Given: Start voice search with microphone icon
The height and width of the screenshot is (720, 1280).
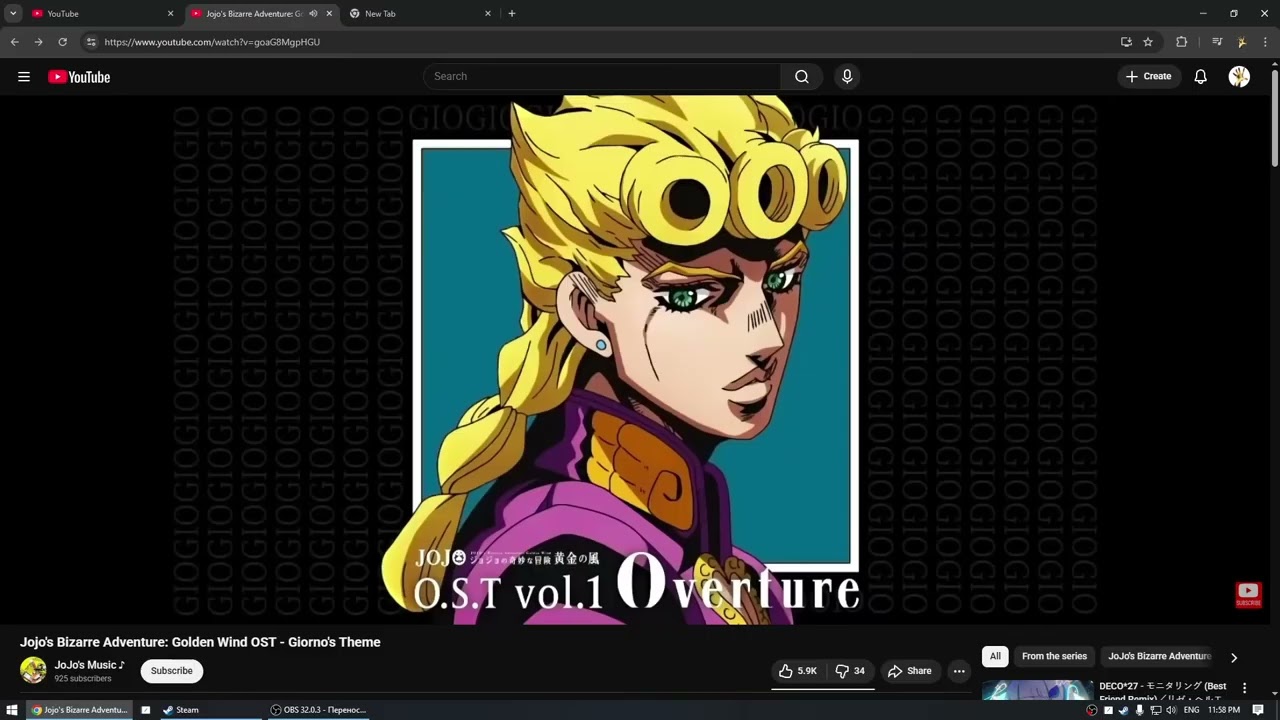Looking at the screenshot, I should tap(847, 76).
